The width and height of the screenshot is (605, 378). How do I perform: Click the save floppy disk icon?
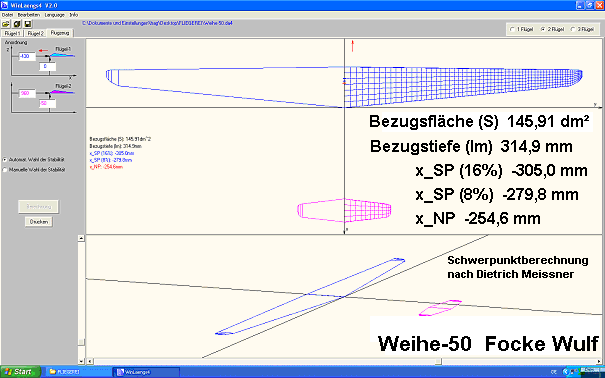click(28, 24)
